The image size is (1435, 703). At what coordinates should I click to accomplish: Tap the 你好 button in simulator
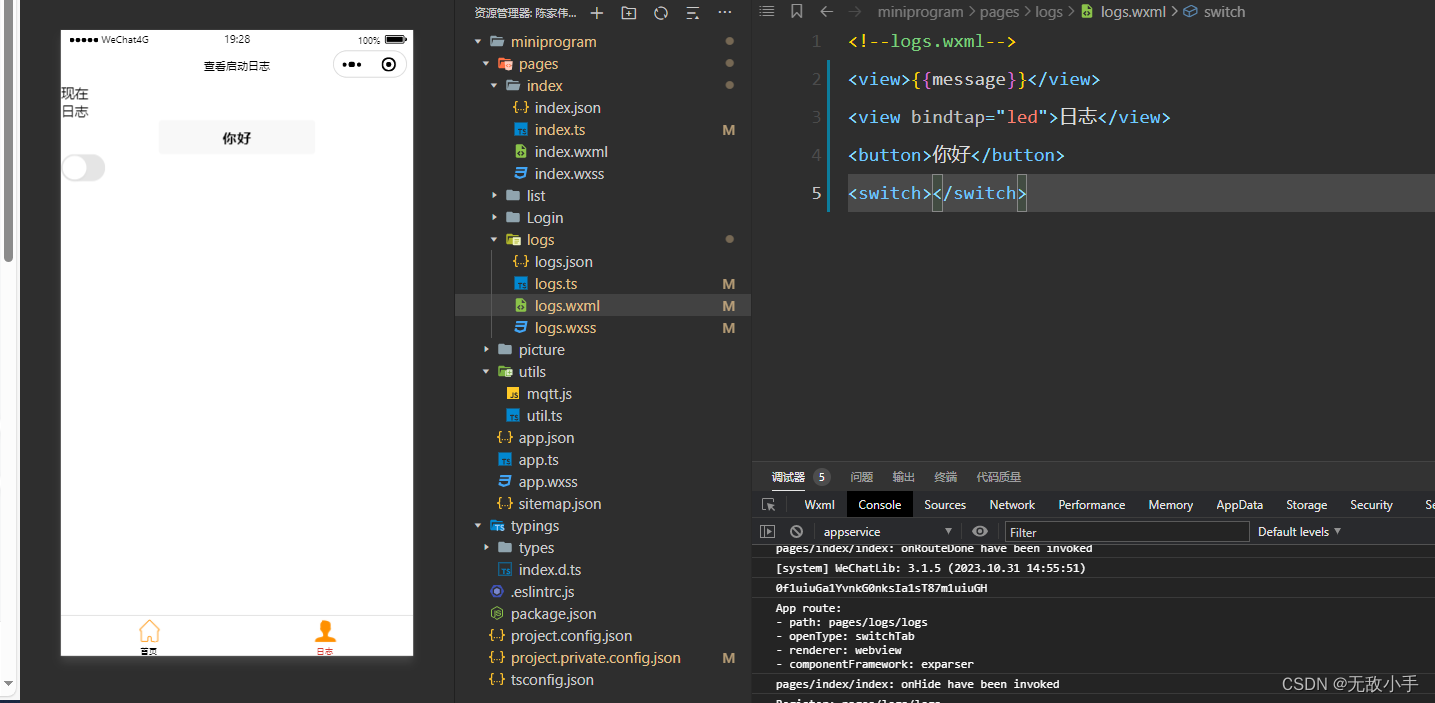pyautogui.click(x=237, y=138)
